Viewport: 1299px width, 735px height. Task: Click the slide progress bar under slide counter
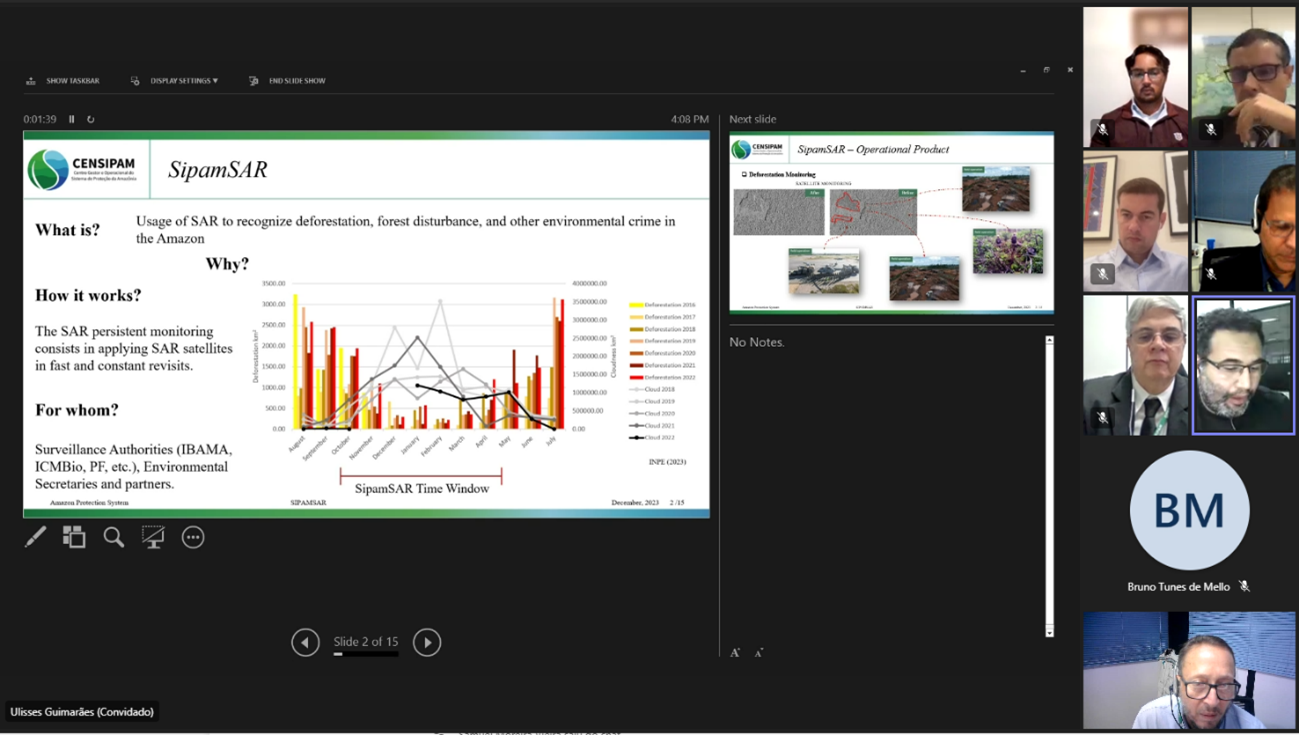[366, 654]
